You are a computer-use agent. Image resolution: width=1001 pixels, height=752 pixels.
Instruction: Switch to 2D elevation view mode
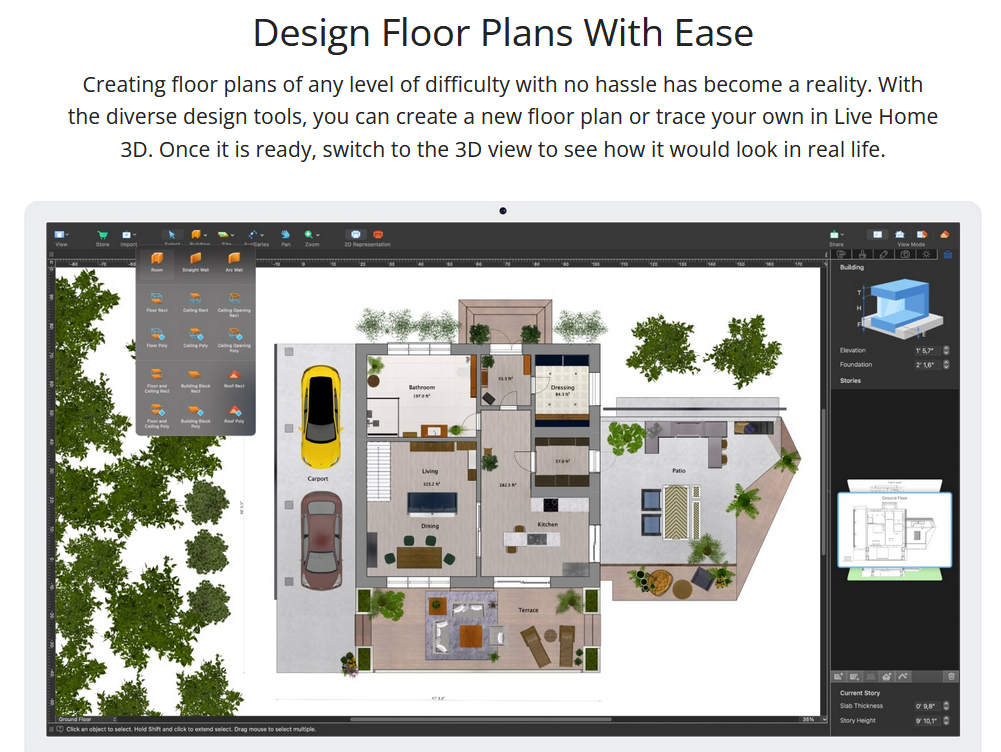[899, 234]
